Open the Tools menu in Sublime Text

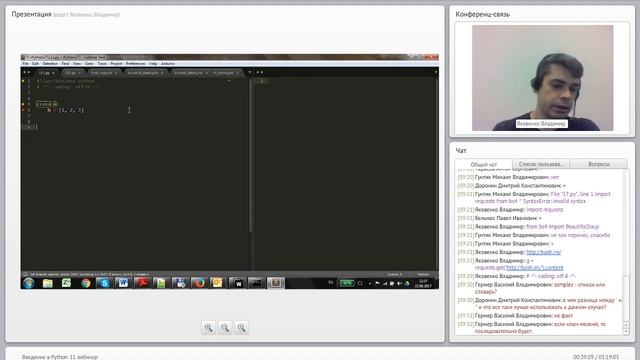tap(102, 64)
